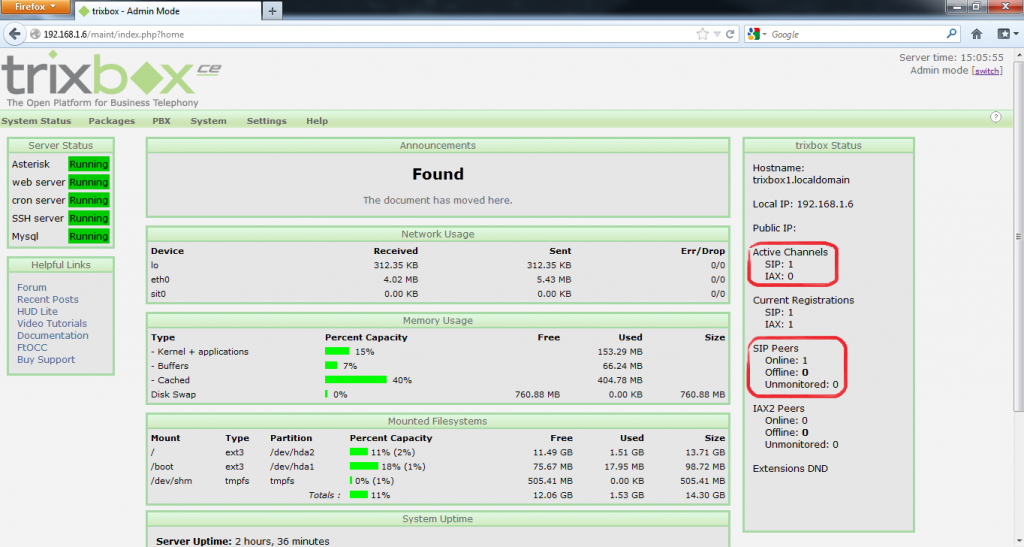
Task: Click sit0 device row
Action: tap(438, 294)
